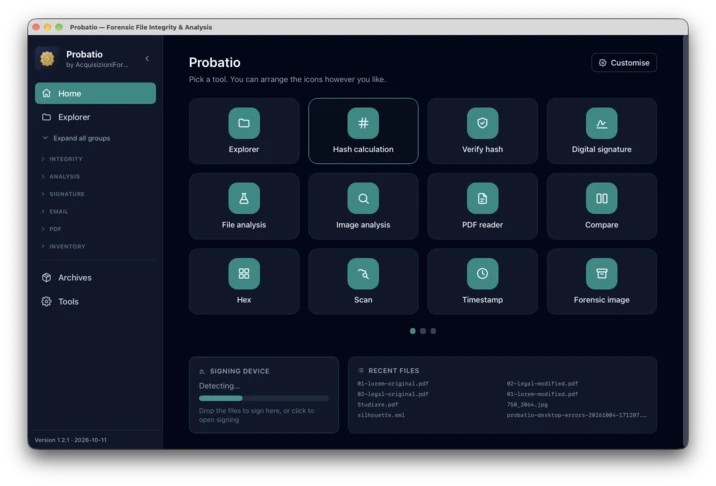
Task: Open the Hex viewer grid icon
Action: (244, 274)
